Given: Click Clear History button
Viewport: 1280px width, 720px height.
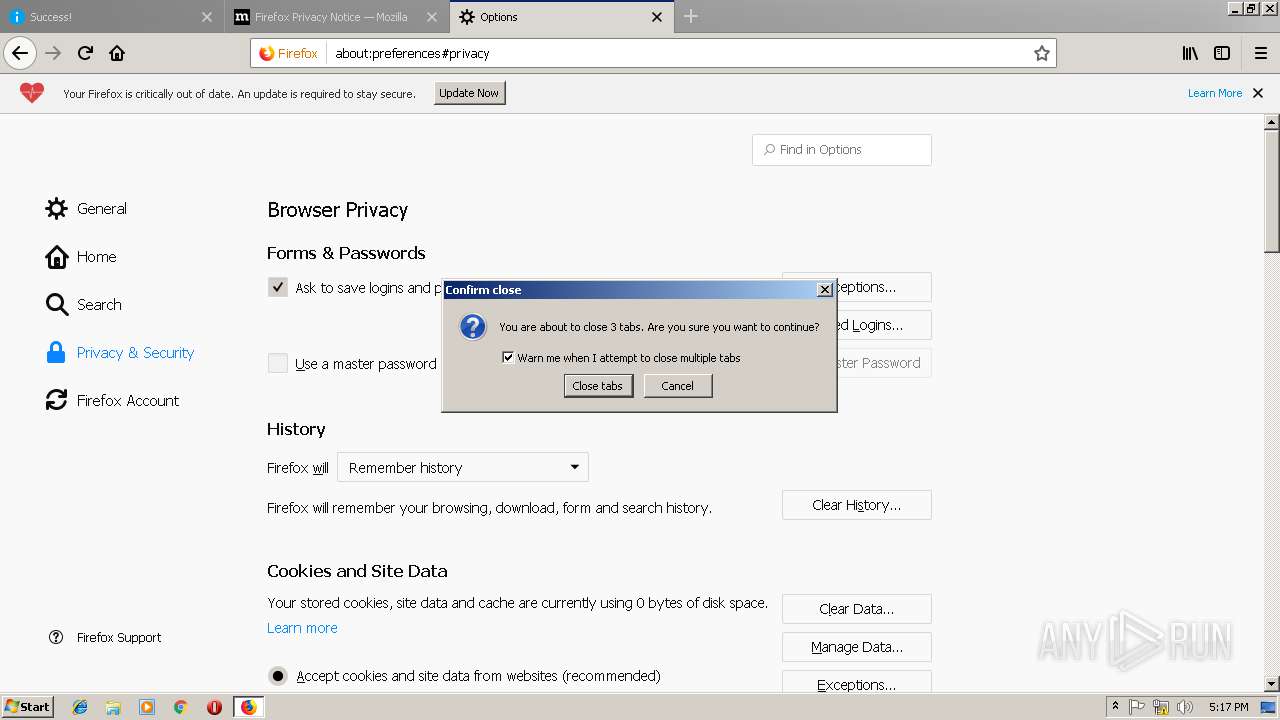Looking at the screenshot, I should point(856,505).
